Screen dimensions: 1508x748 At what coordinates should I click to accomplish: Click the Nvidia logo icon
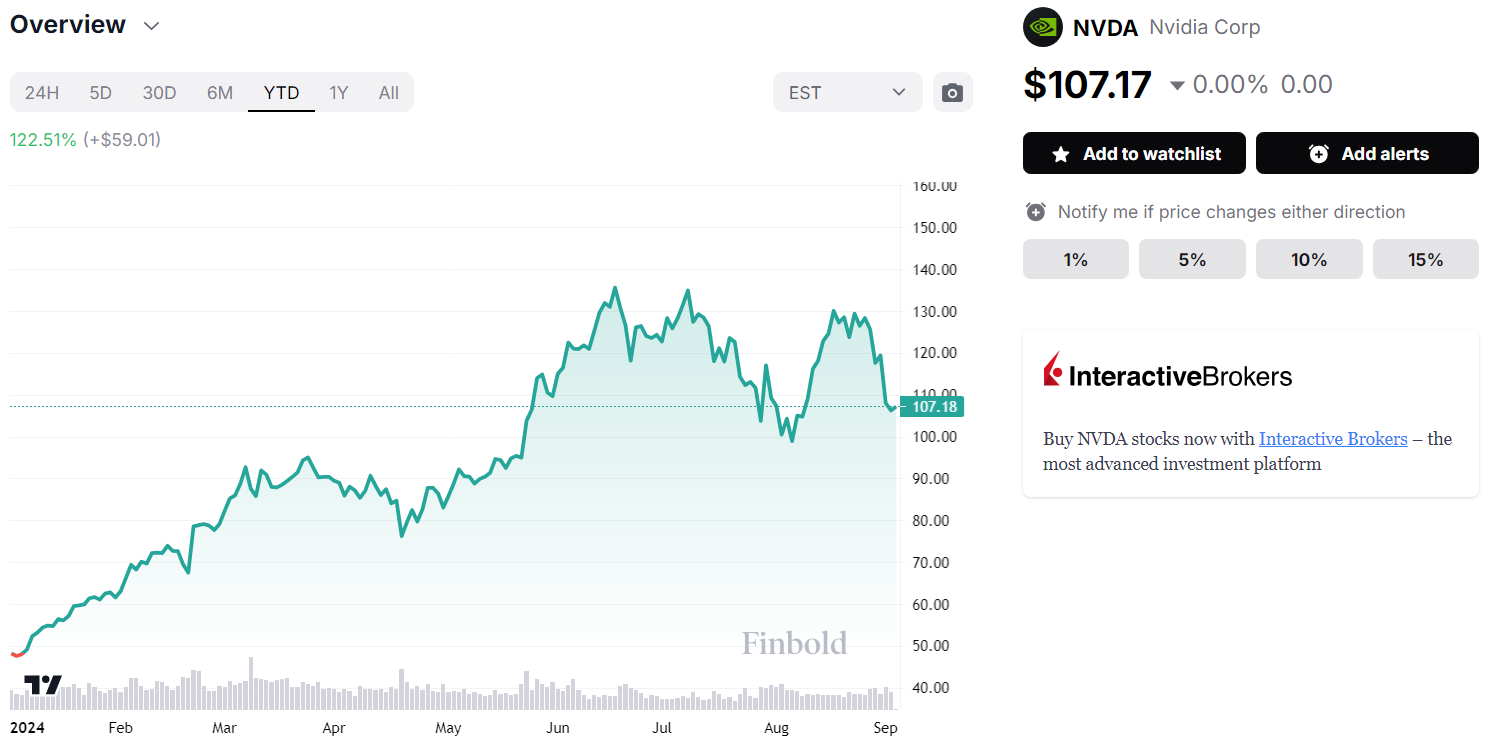[x=1043, y=27]
